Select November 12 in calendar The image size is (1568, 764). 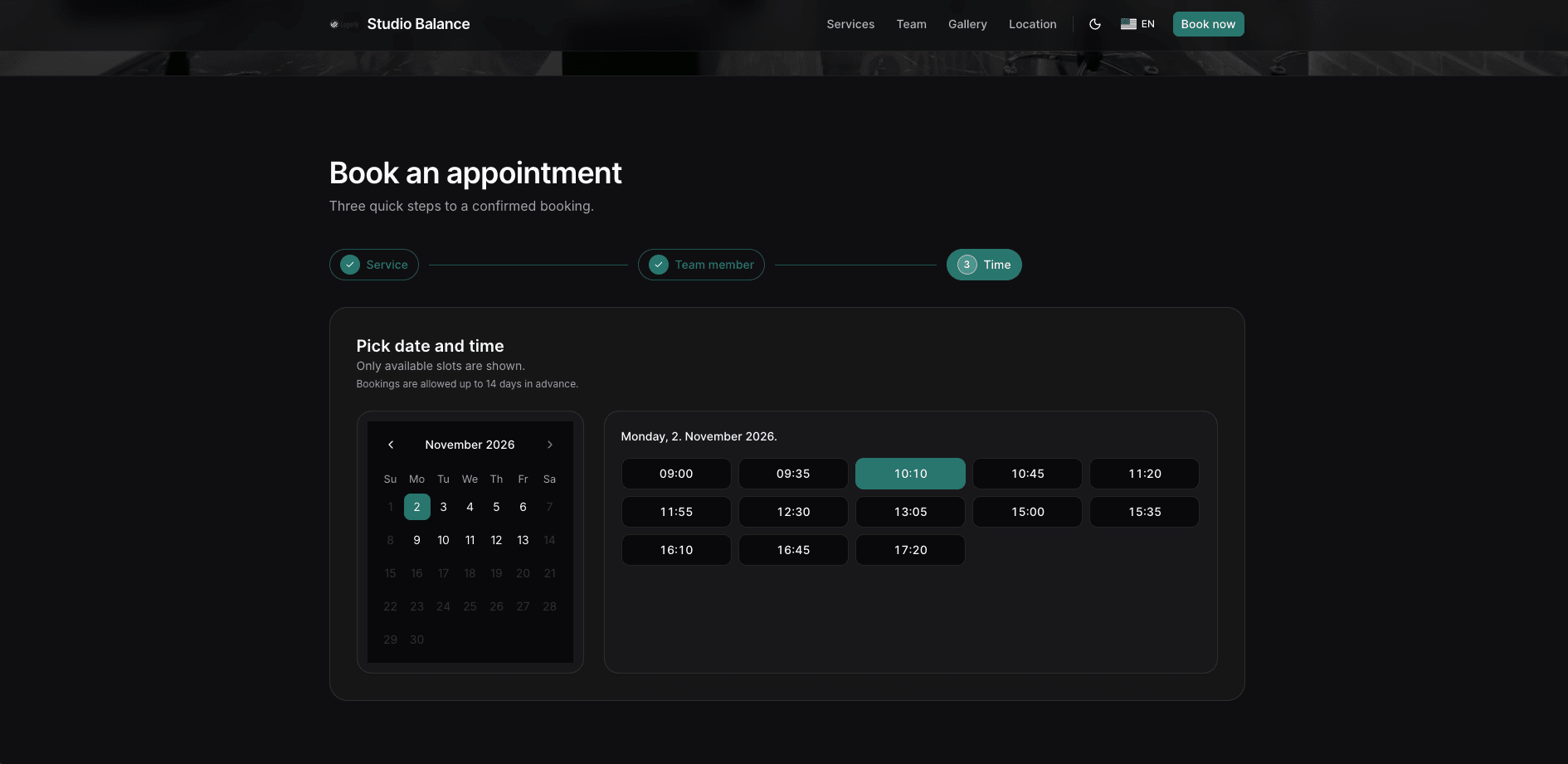pos(496,540)
